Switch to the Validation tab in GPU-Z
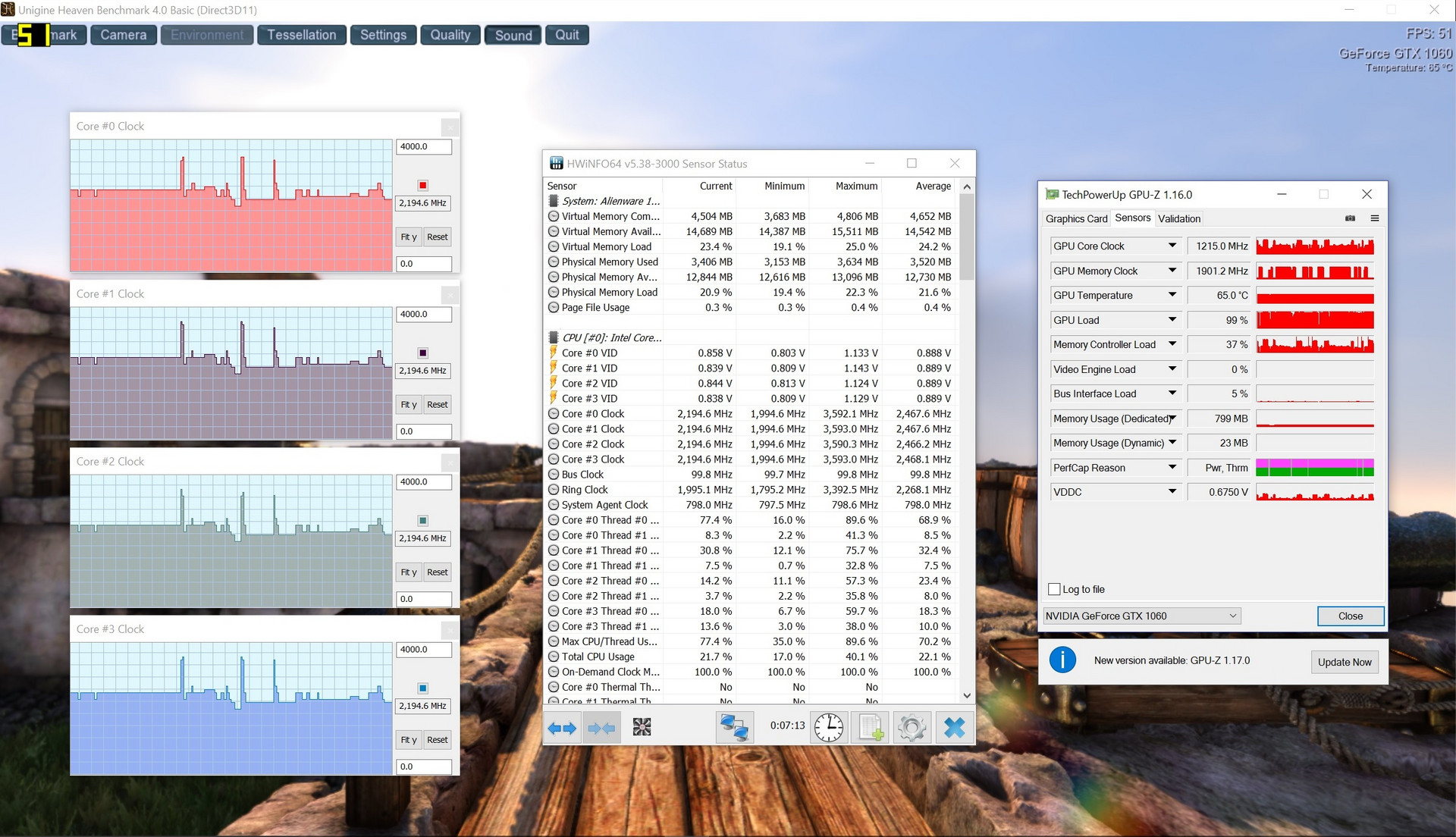 [1179, 219]
